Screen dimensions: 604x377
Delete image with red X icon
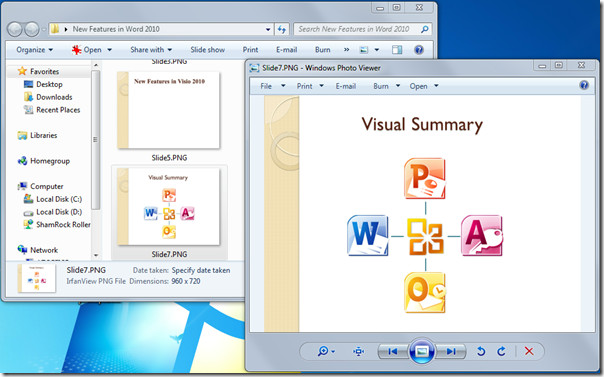point(529,351)
